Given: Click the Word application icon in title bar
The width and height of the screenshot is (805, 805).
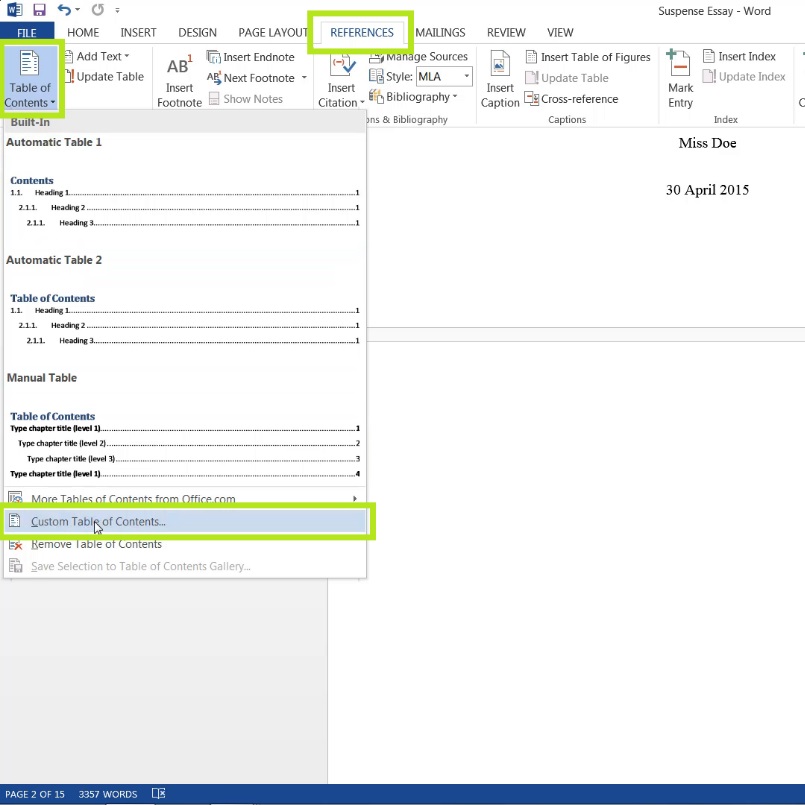Looking at the screenshot, I should (x=14, y=10).
